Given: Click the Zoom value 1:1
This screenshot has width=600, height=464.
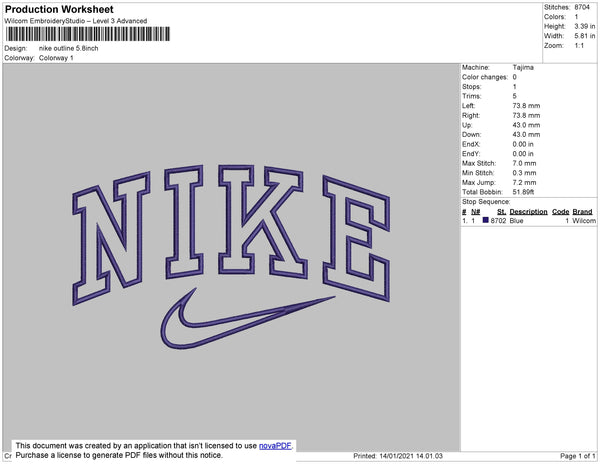Looking at the screenshot, I should coord(579,46).
